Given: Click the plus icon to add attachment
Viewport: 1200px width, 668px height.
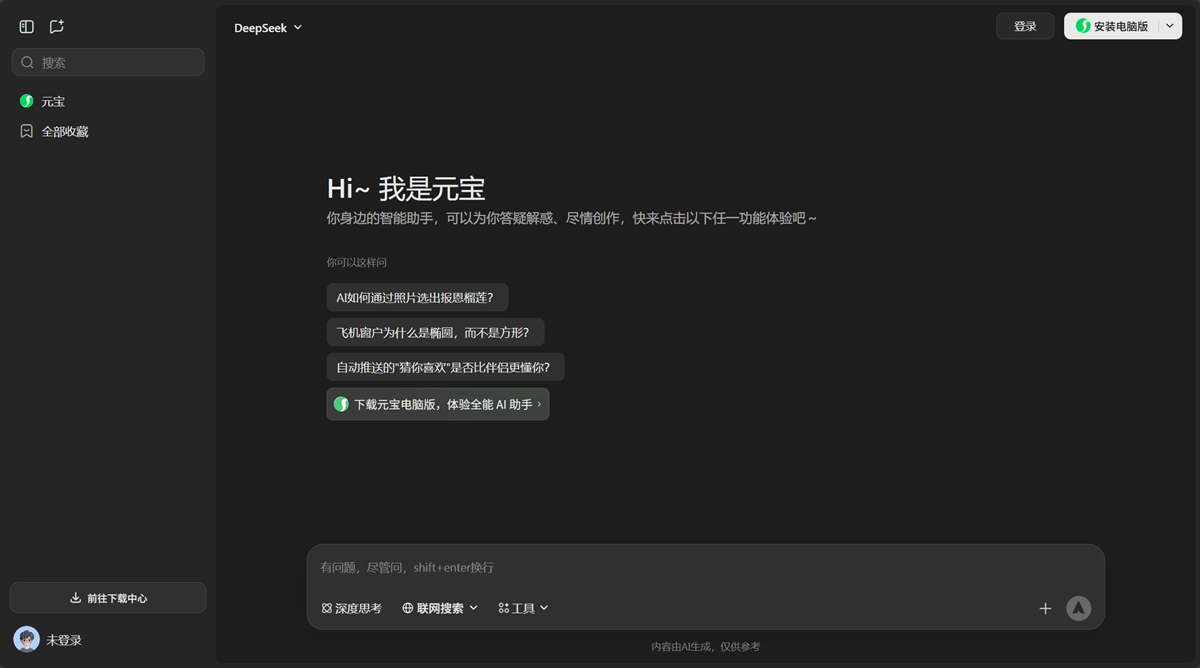Looking at the screenshot, I should (1045, 608).
